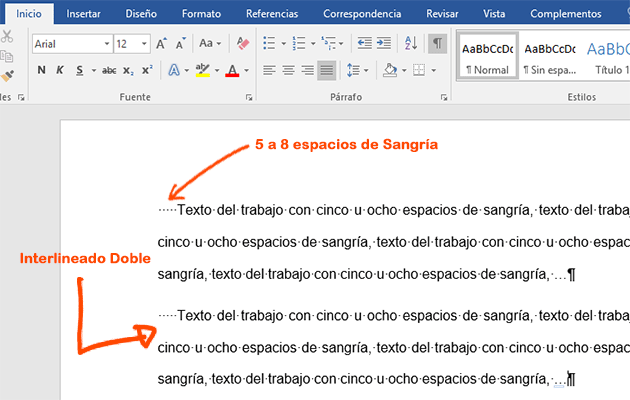
Task: Apply the Normal style
Action: pos(487,55)
